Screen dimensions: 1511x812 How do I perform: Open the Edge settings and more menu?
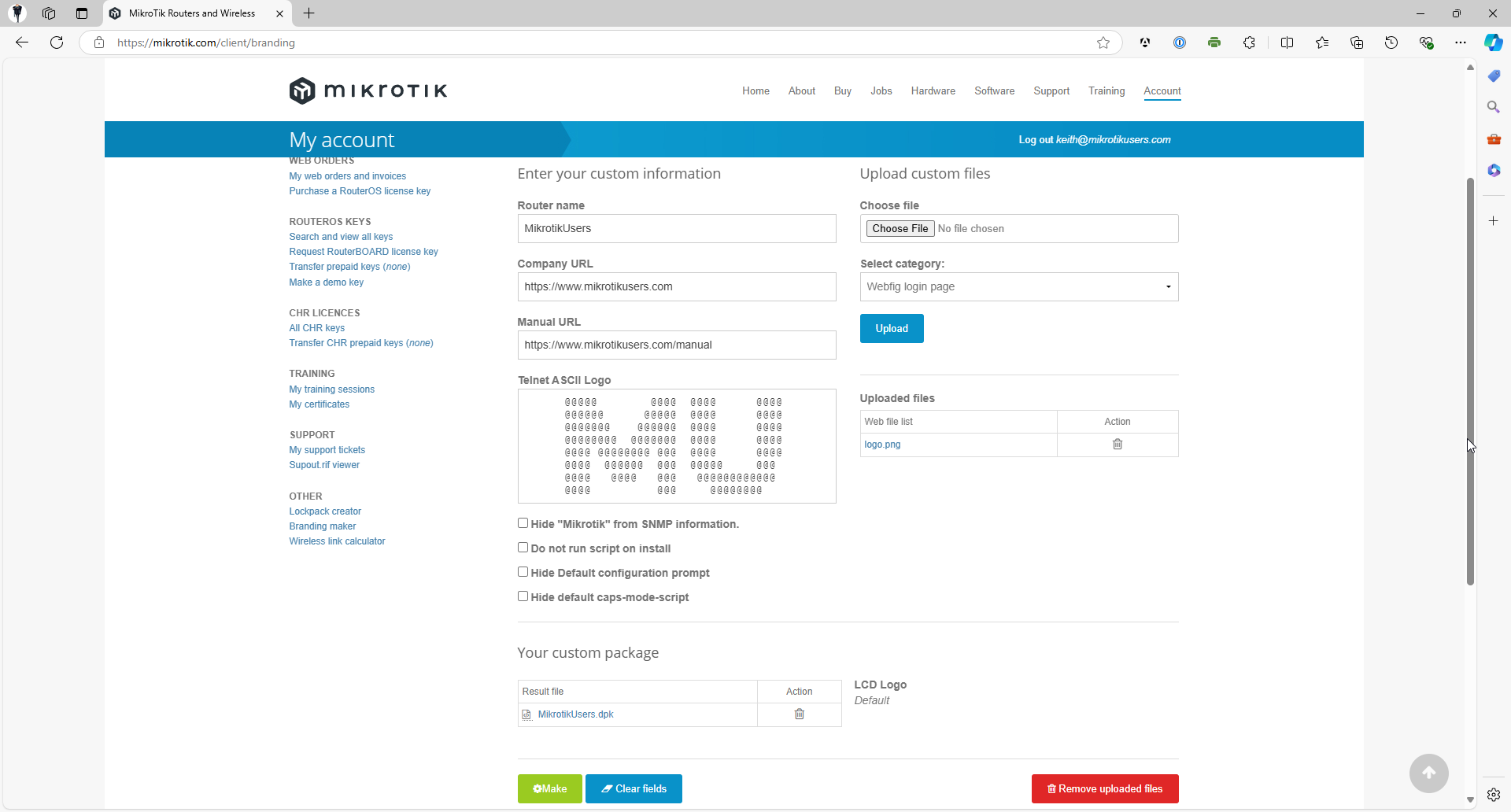(x=1460, y=42)
